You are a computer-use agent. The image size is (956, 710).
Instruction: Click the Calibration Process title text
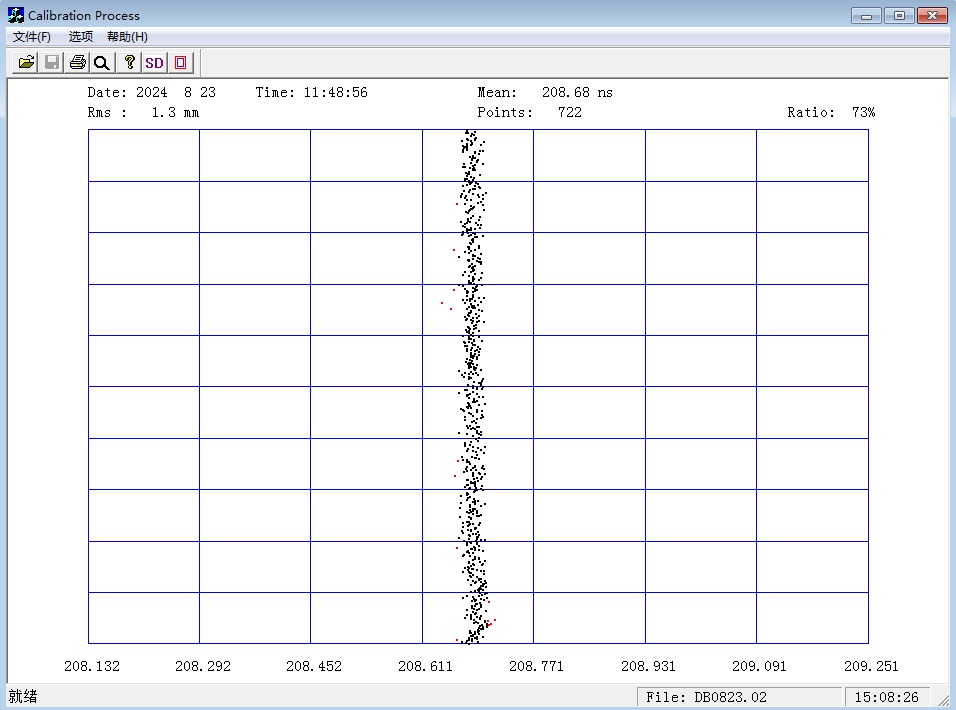point(84,16)
